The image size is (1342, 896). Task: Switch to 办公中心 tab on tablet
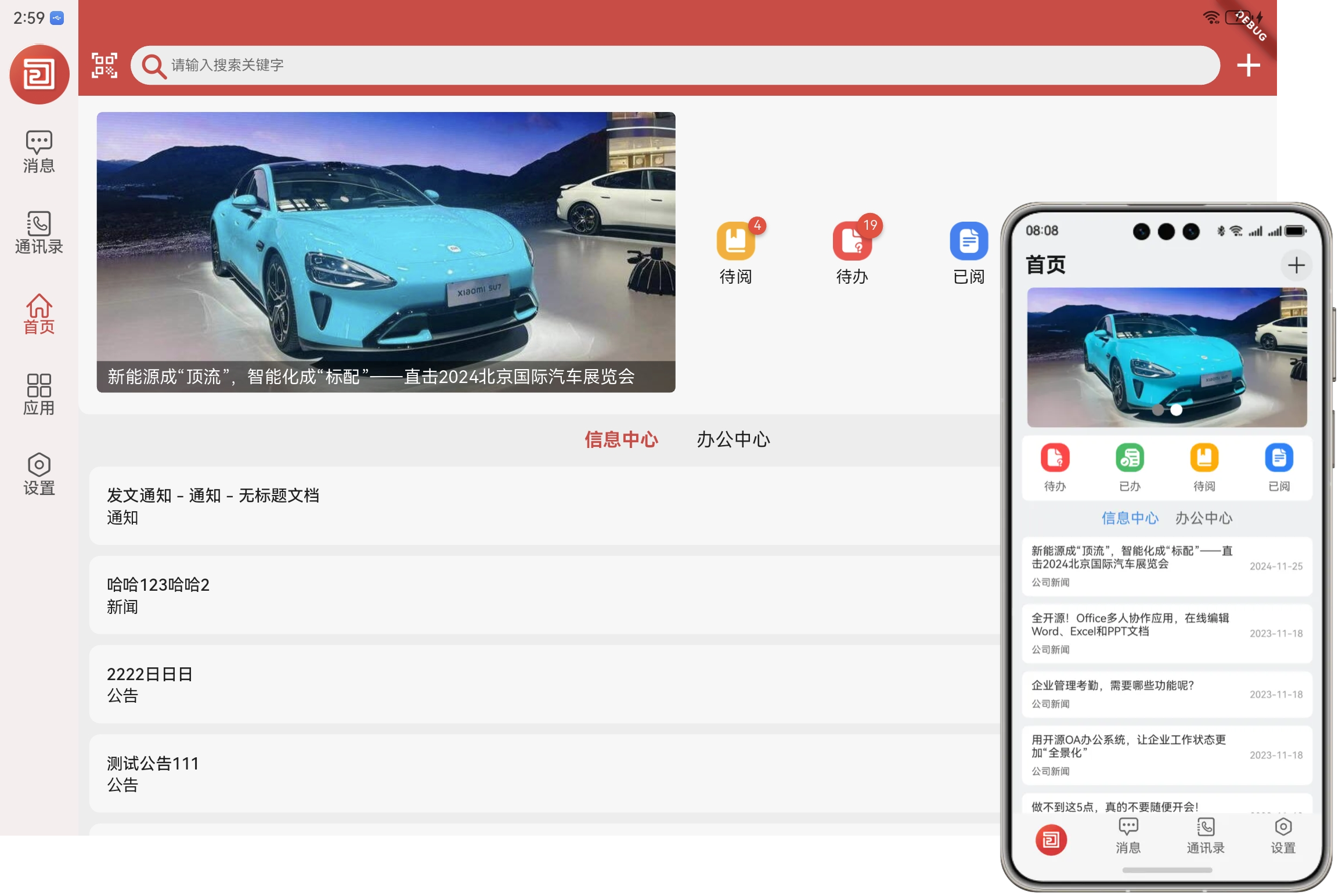733,439
